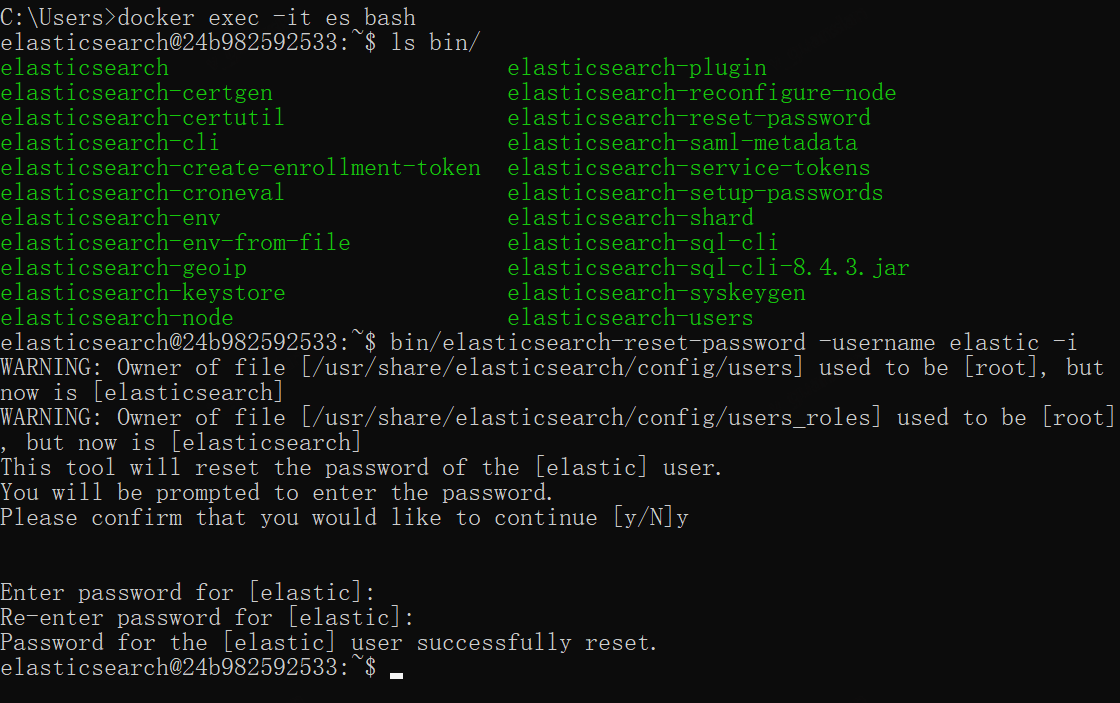The image size is (1120, 703).
Task: Click the elasticsearch-reset-password listing entry
Action: tap(689, 118)
